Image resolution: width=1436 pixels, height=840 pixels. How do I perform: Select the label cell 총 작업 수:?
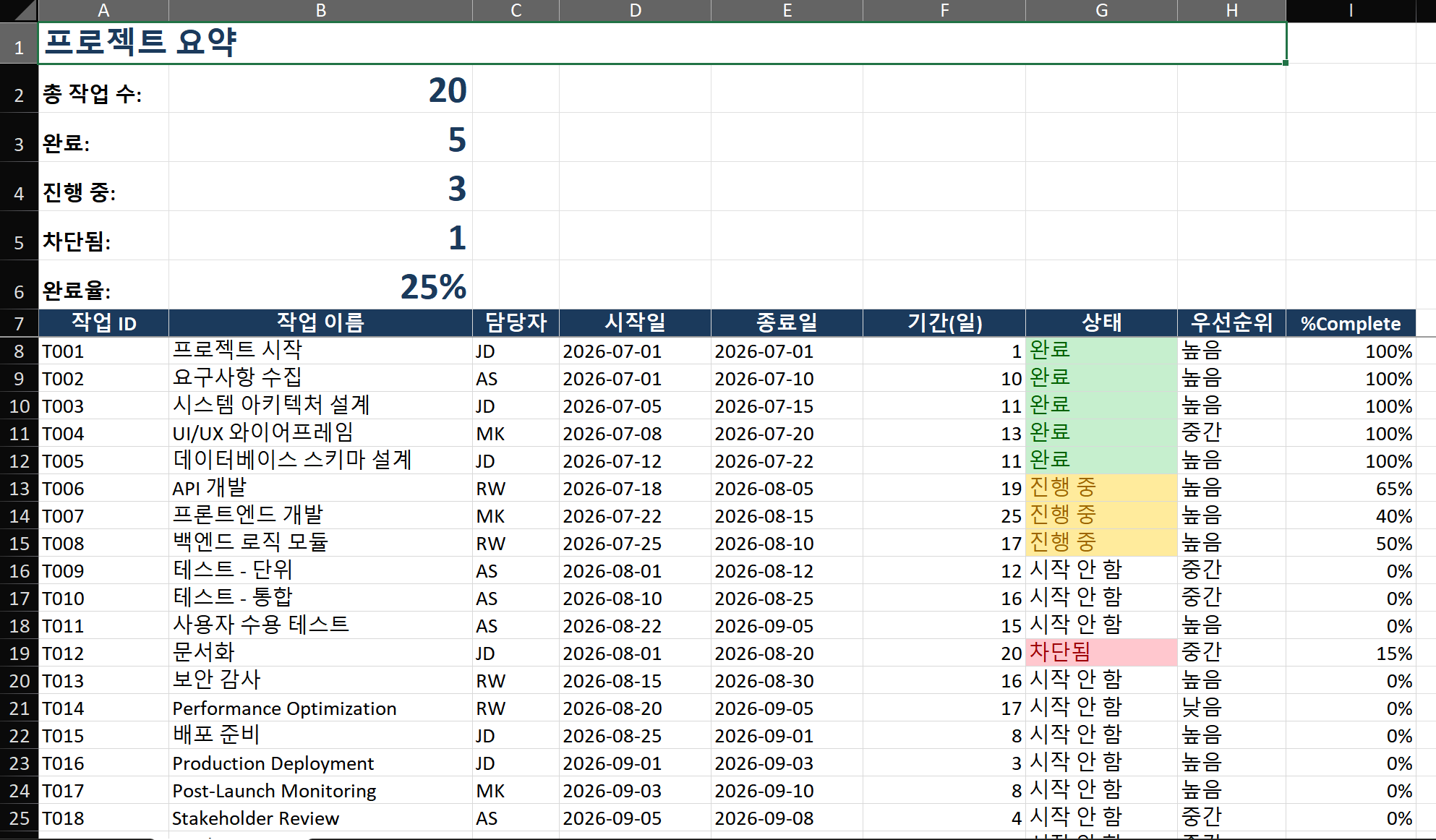[x=103, y=89]
